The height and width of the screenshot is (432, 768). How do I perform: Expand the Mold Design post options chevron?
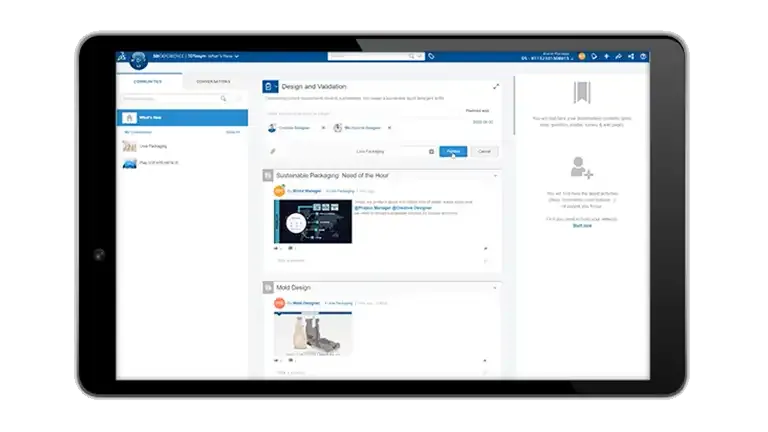[495, 288]
